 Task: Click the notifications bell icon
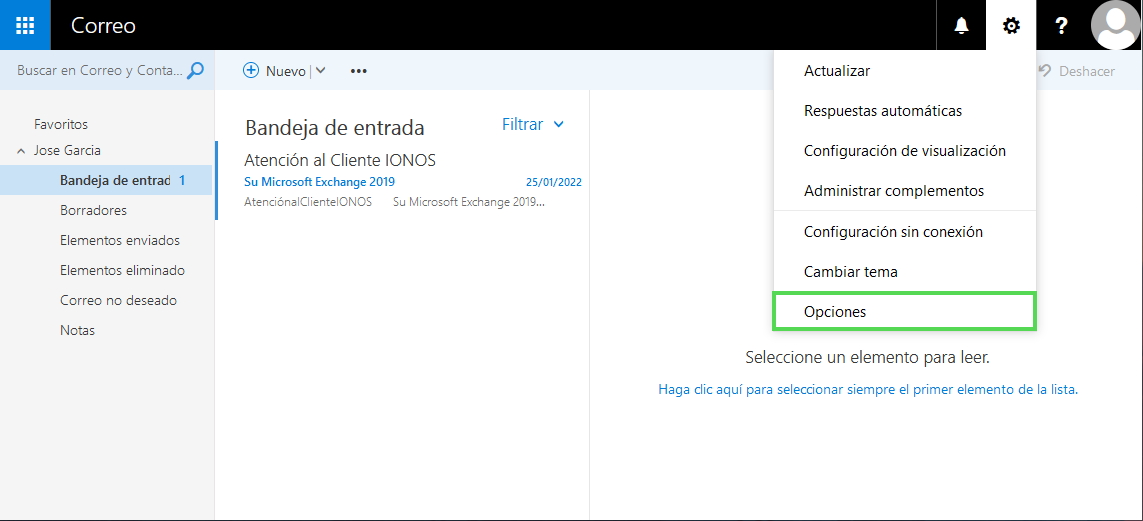click(x=961, y=26)
